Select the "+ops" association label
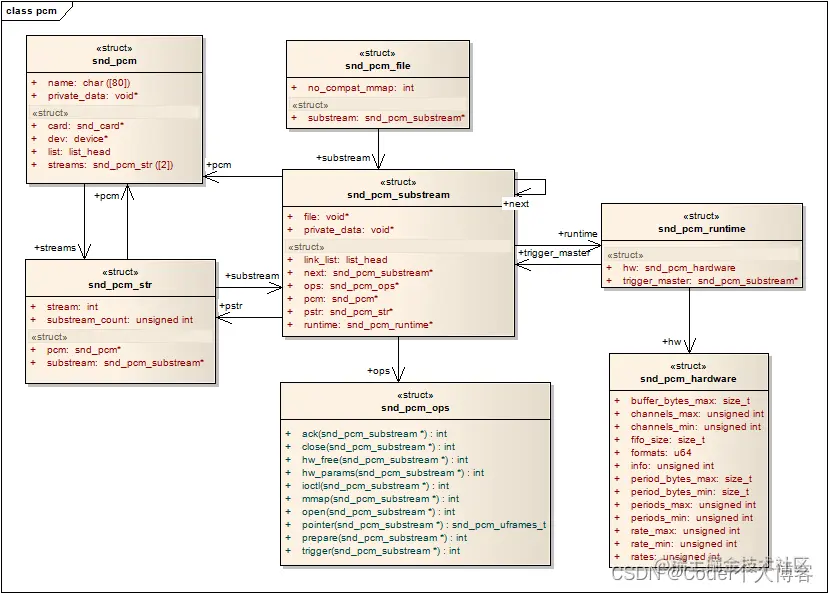This screenshot has width=828, height=593. pos(379,371)
